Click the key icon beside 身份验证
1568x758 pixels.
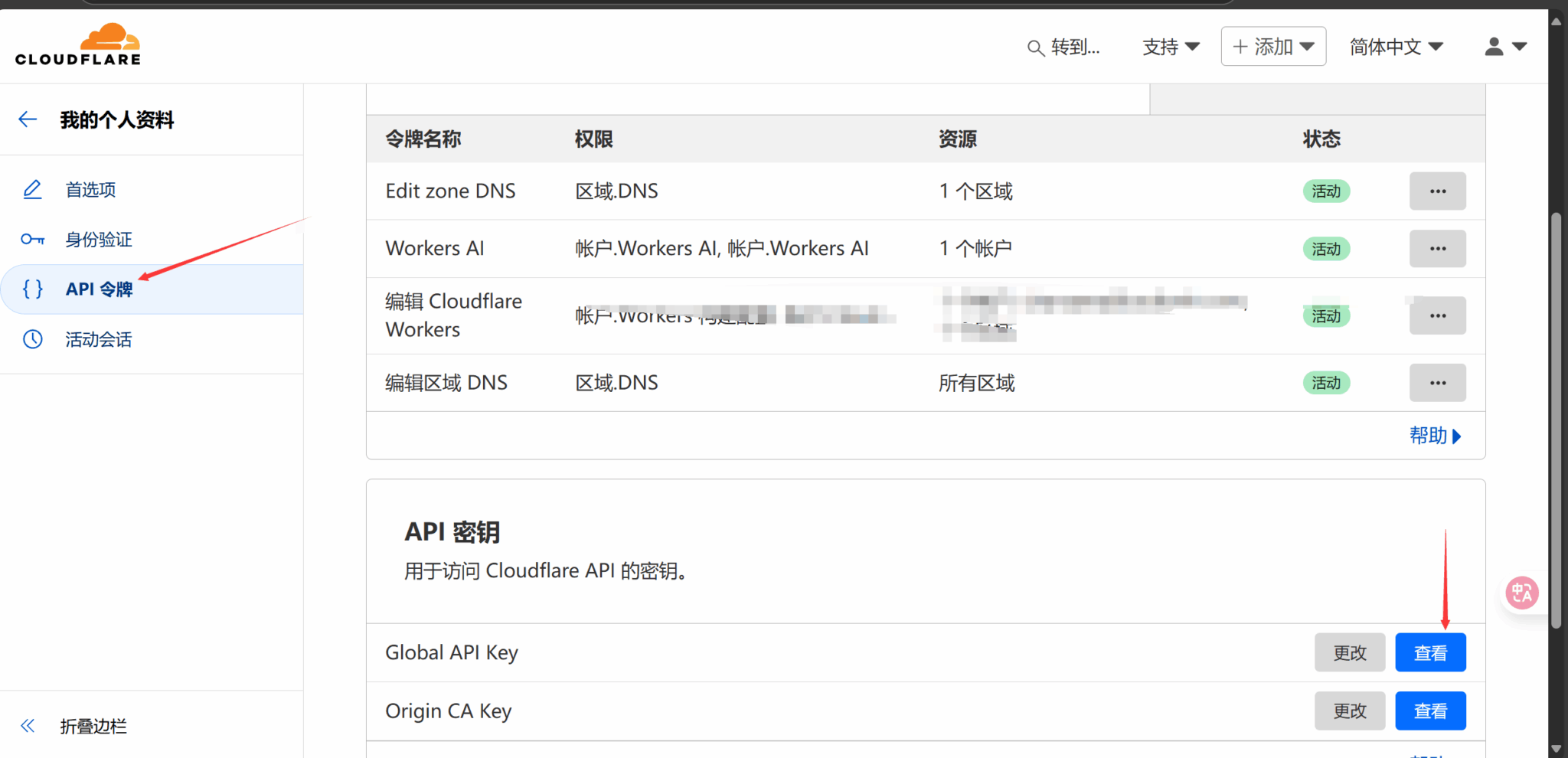[x=32, y=240]
